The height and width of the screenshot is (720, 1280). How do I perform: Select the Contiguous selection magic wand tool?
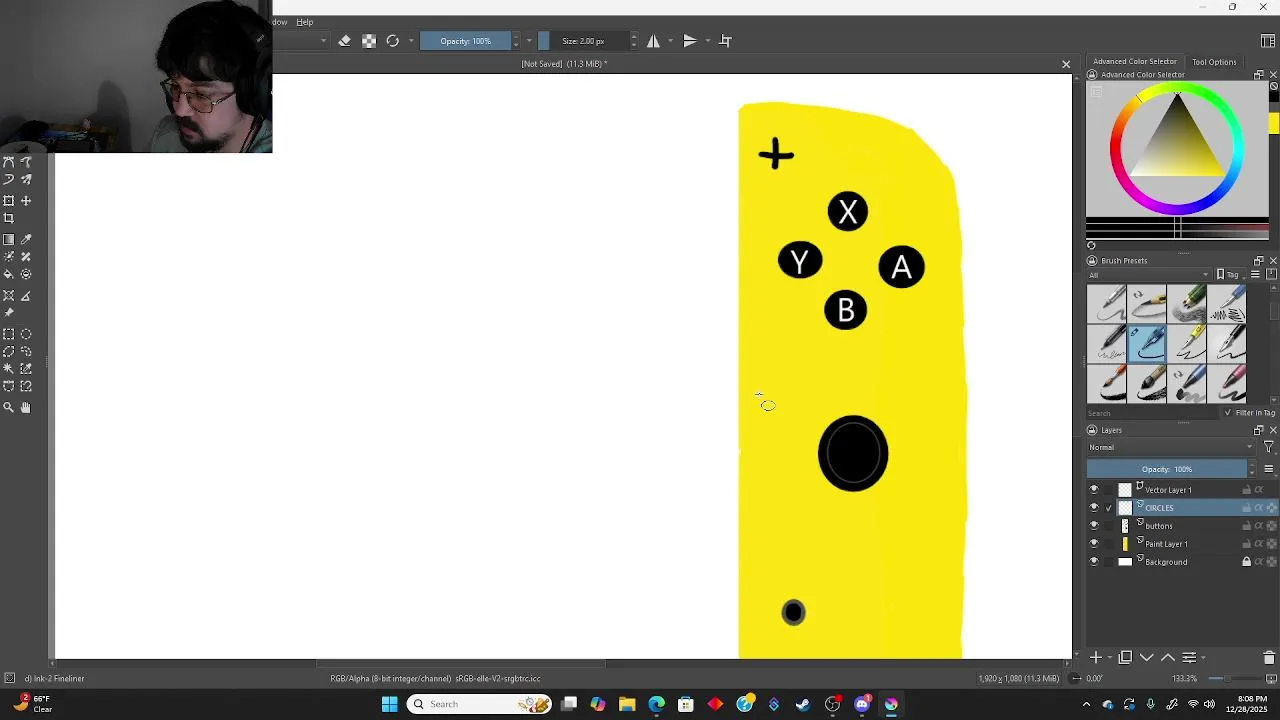[x=9, y=369]
